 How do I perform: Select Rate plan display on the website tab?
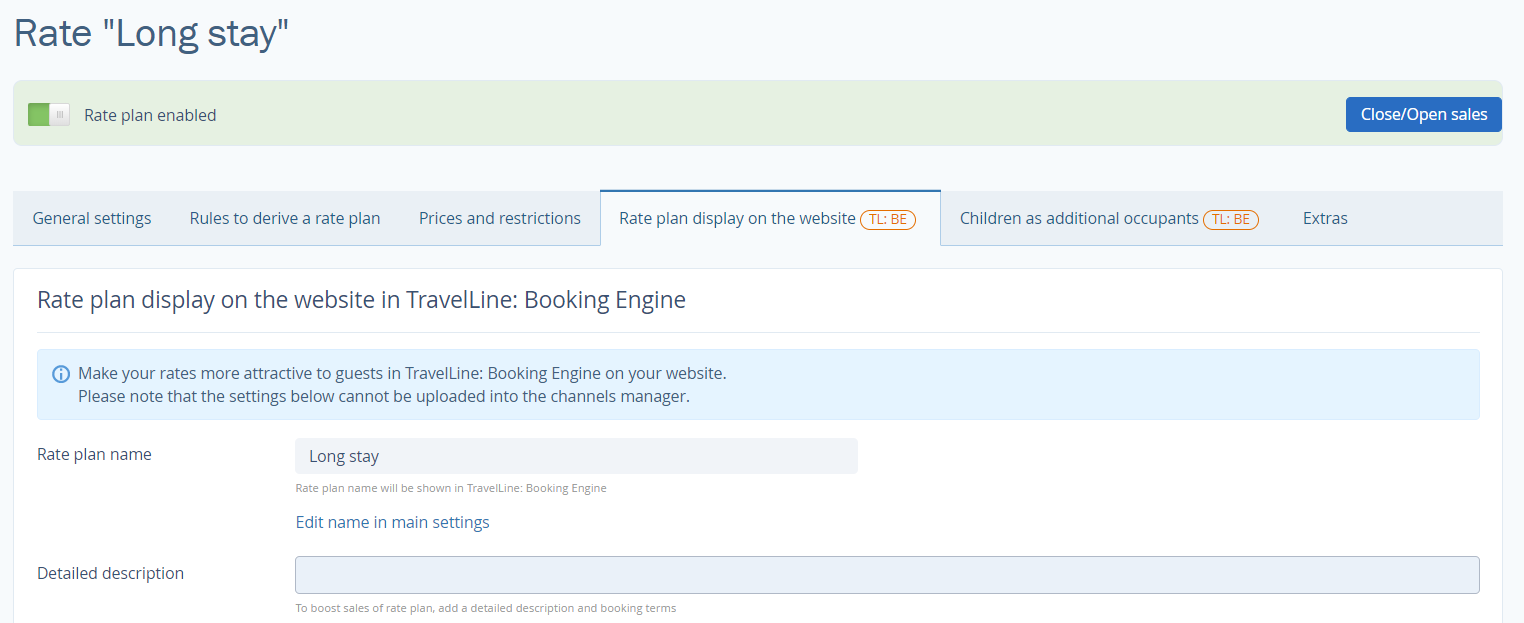737,218
